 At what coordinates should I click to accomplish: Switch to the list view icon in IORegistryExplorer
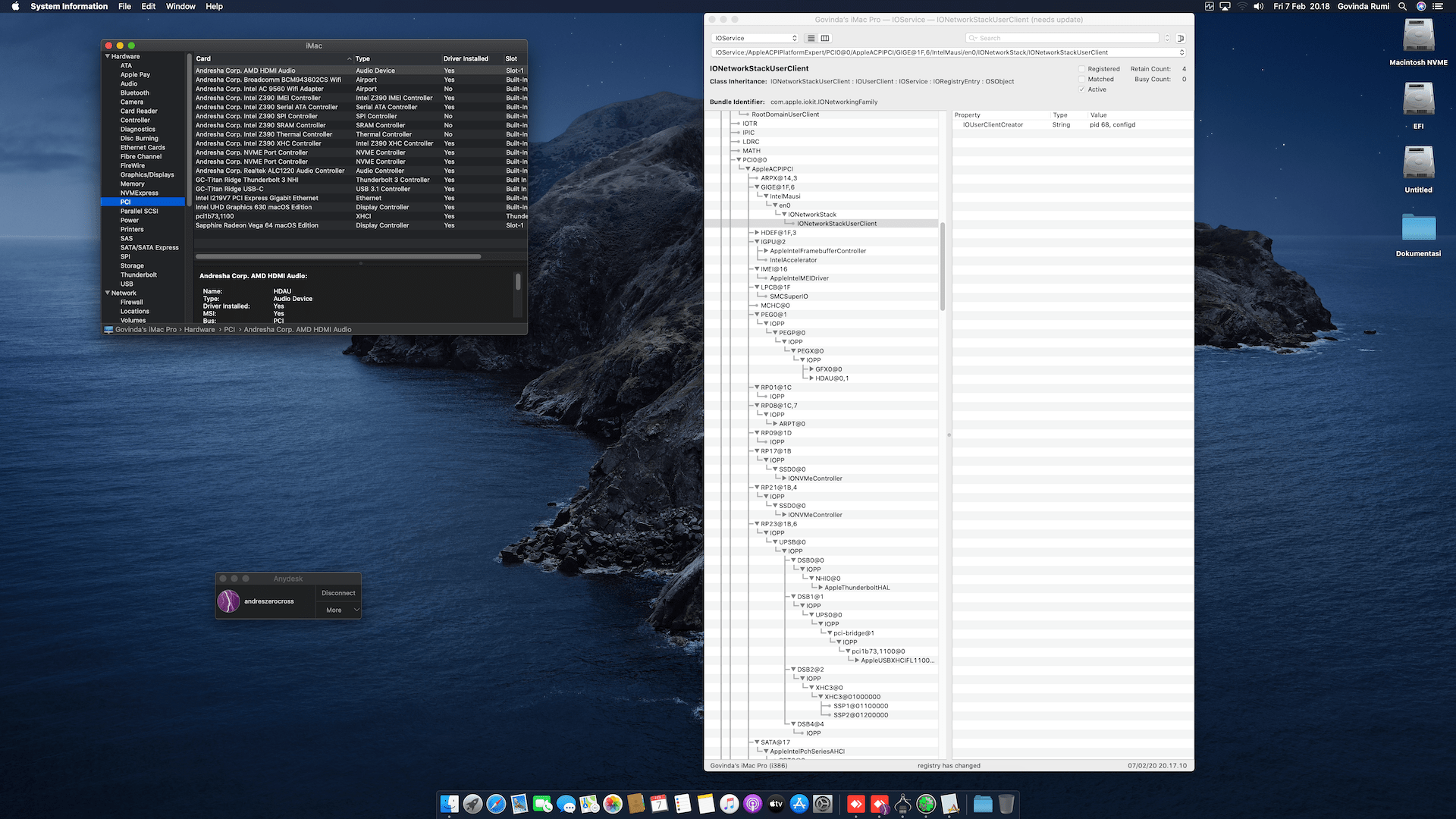pyautogui.click(x=811, y=38)
